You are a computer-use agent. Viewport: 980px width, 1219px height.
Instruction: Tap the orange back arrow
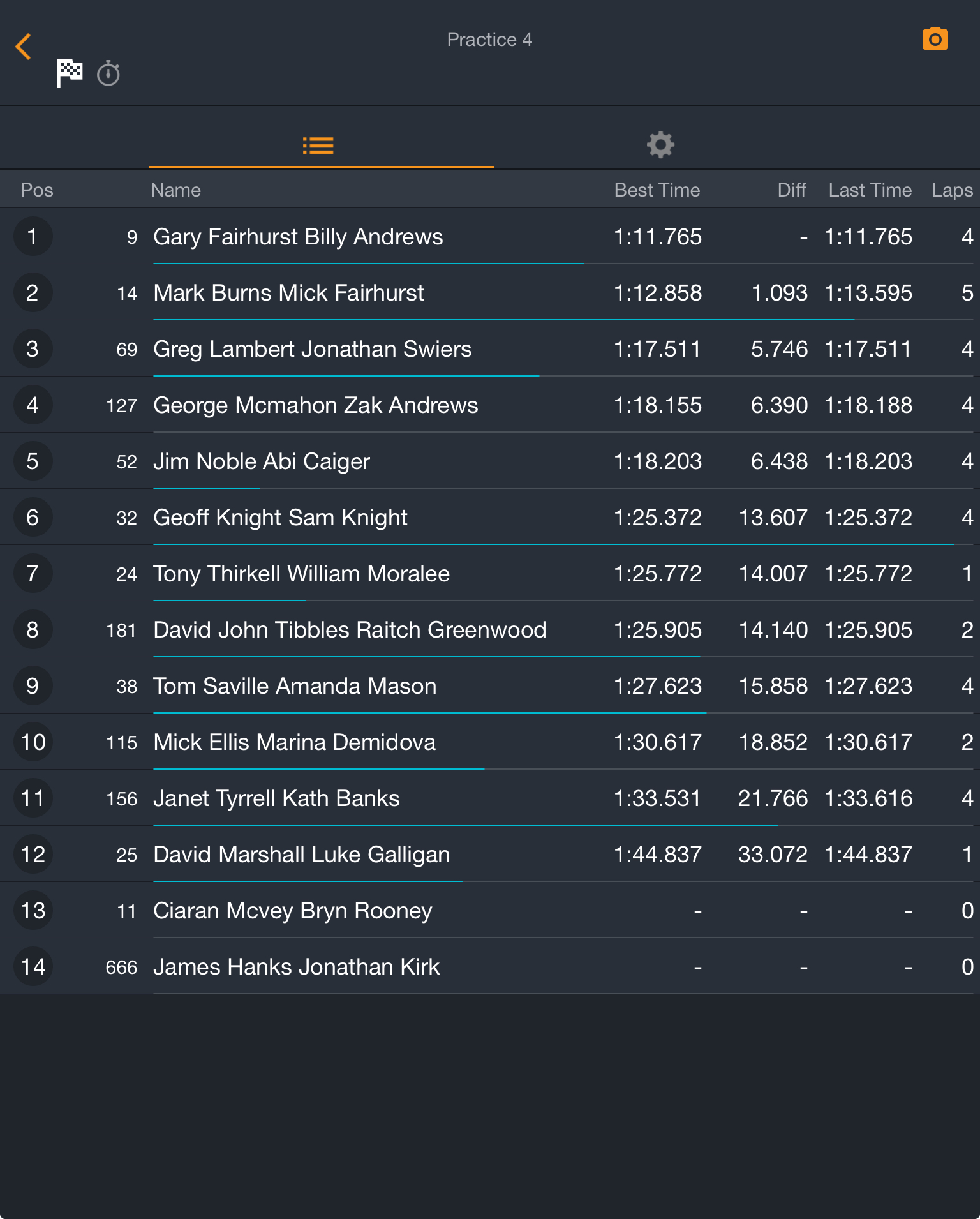point(23,47)
